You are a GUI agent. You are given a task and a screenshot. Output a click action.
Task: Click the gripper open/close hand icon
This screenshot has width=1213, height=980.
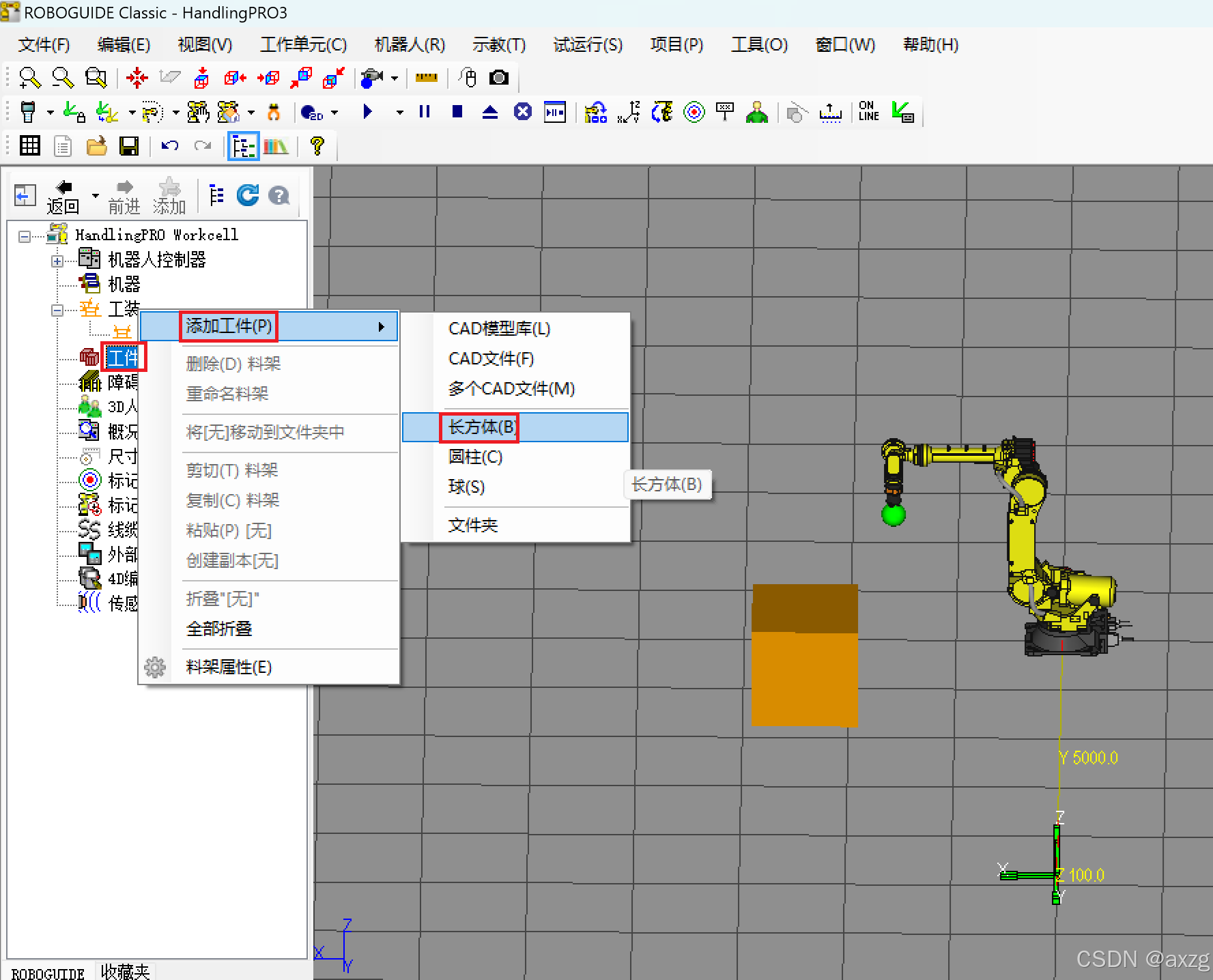[x=274, y=112]
